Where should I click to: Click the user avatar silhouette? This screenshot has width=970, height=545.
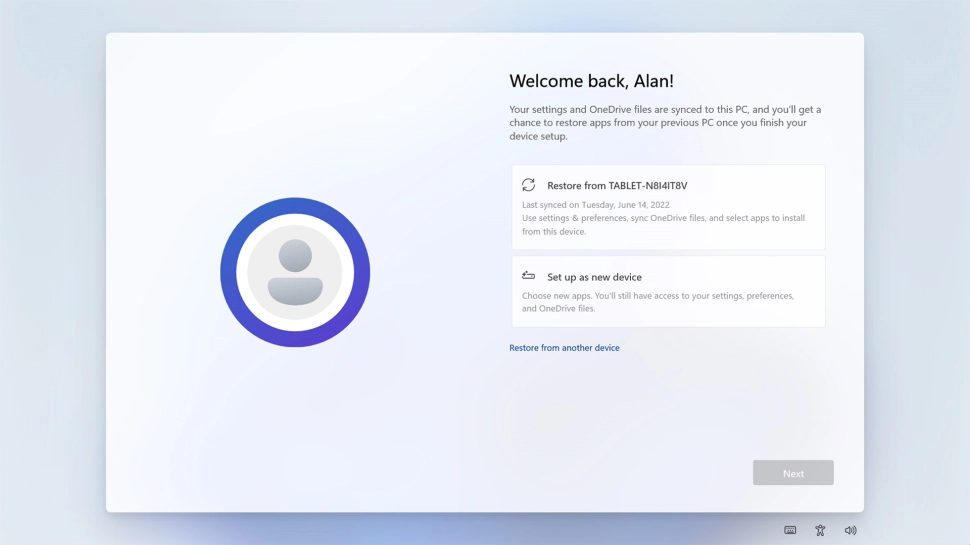click(295, 272)
